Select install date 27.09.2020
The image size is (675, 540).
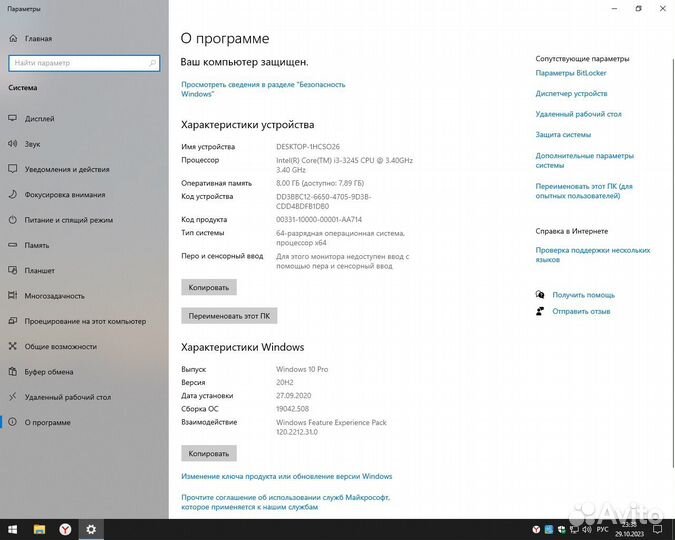point(294,396)
